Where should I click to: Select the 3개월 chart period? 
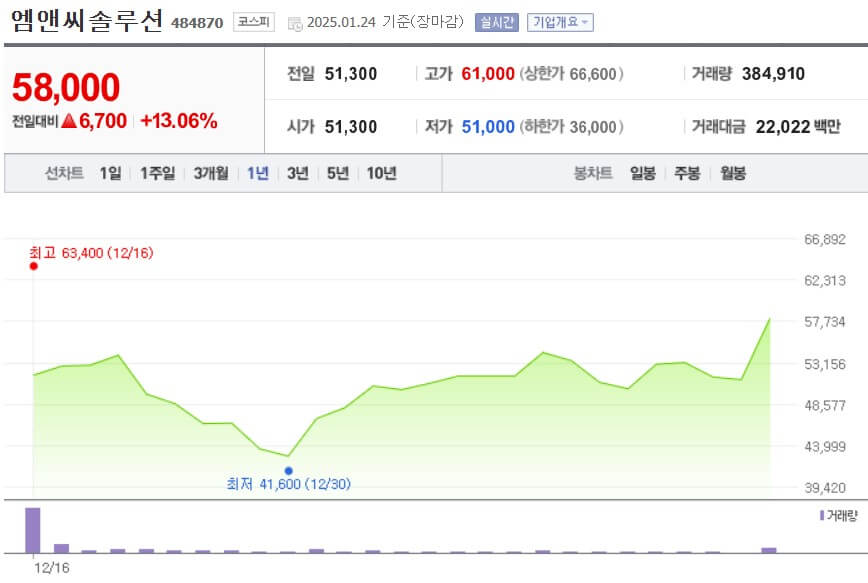pos(208,172)
